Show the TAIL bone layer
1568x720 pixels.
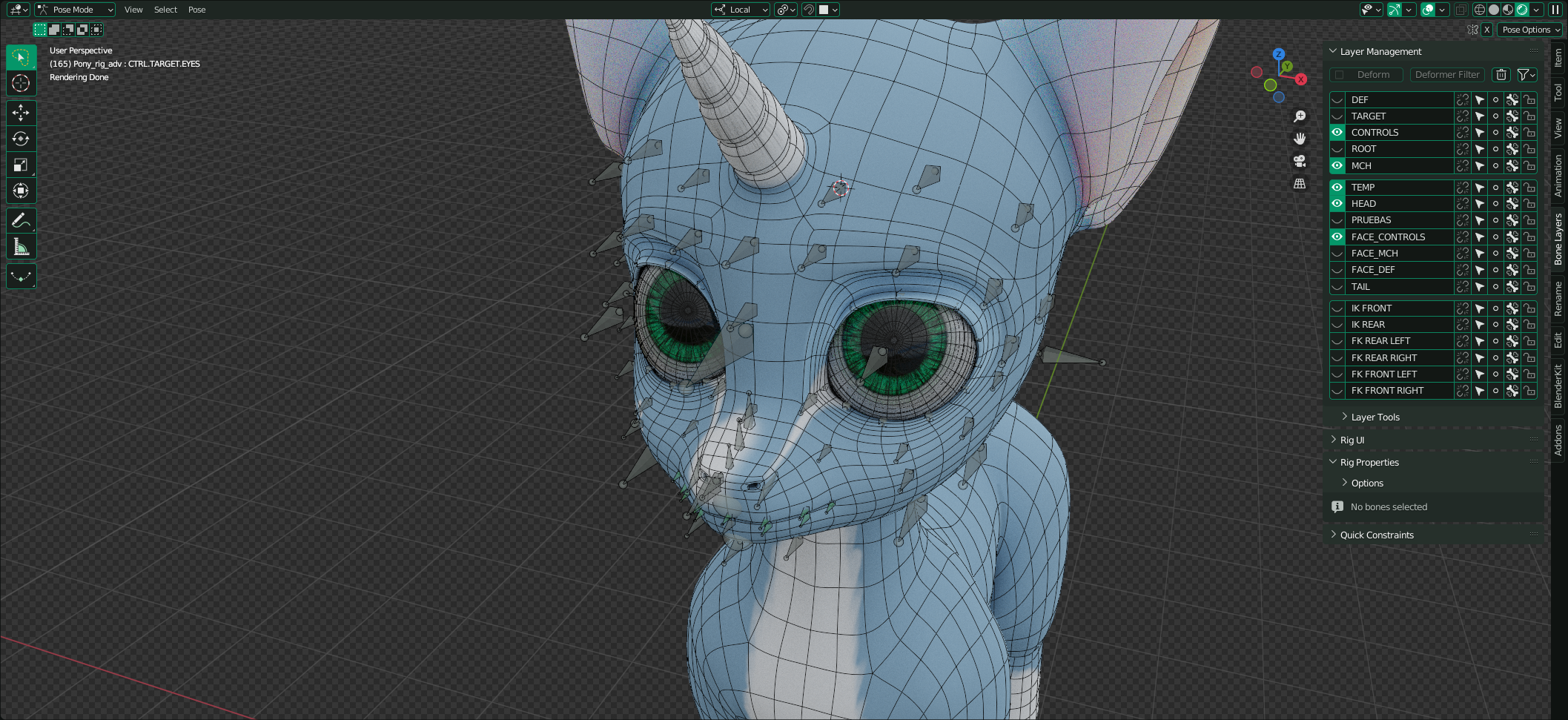pyautogui.click(x=1337, y=287)
